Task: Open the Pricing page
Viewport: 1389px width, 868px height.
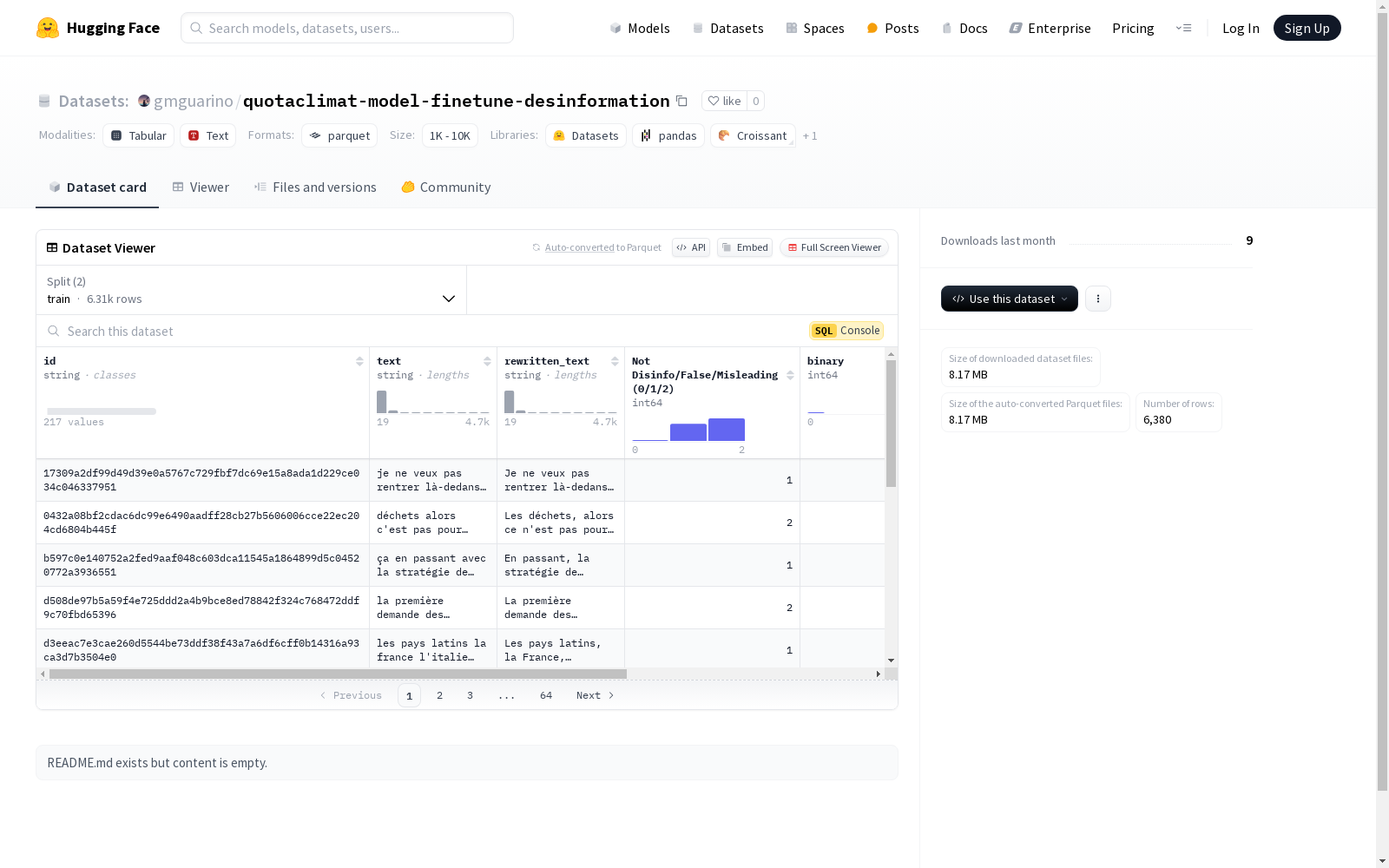Action: (1133, 28)
